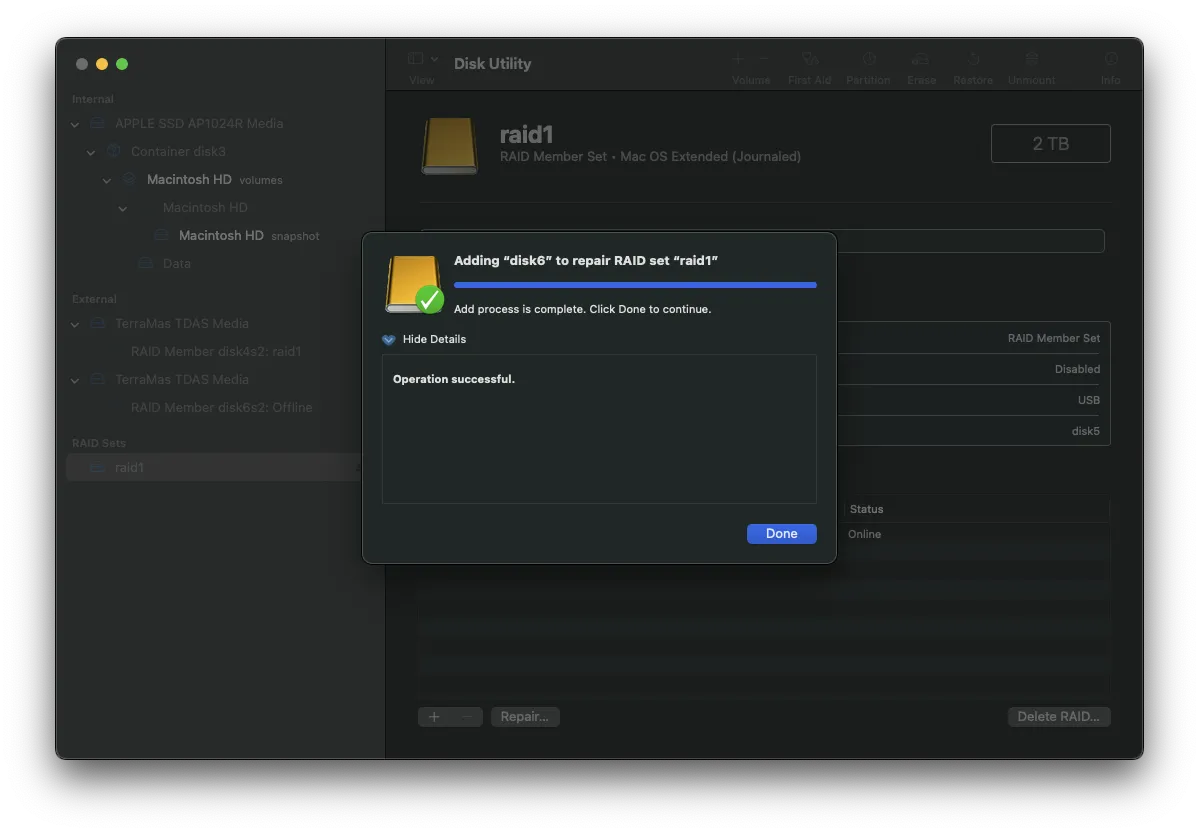
Task: Click the raid1 disk icon in sidebar
Action: pyautogui.click(x=98, y=467)
